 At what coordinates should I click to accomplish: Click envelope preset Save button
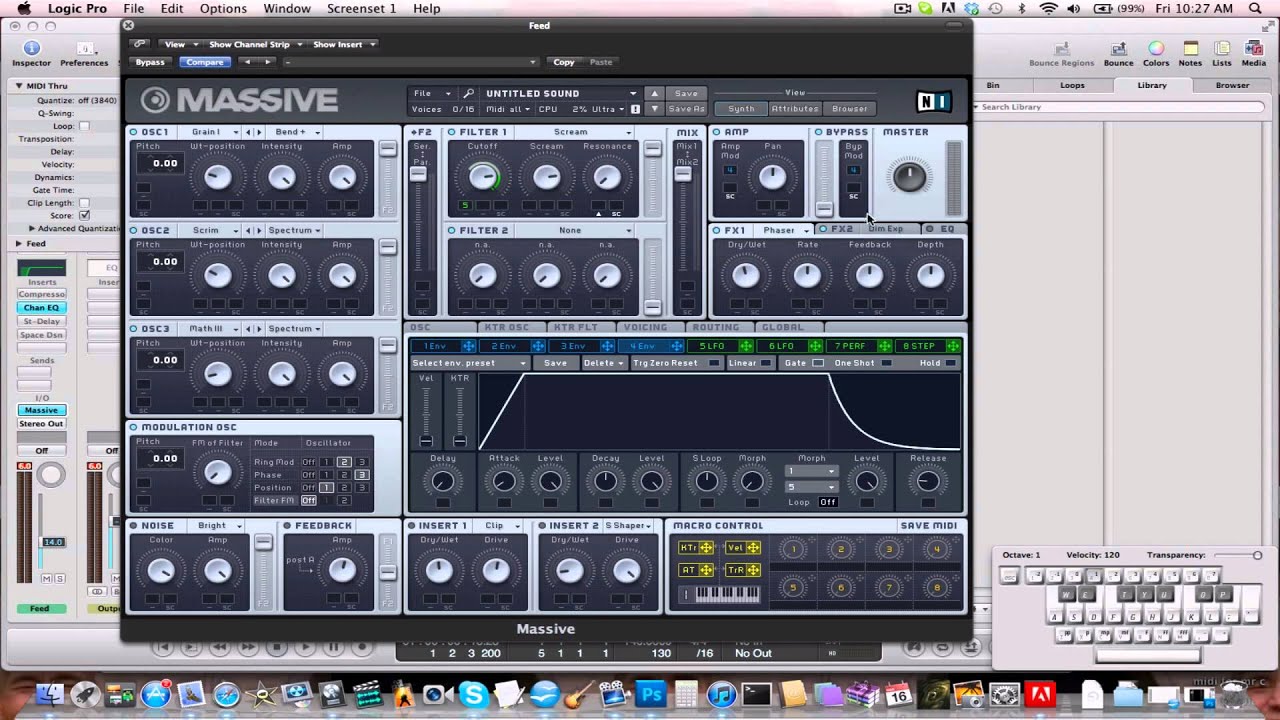[x=555, y=363]
